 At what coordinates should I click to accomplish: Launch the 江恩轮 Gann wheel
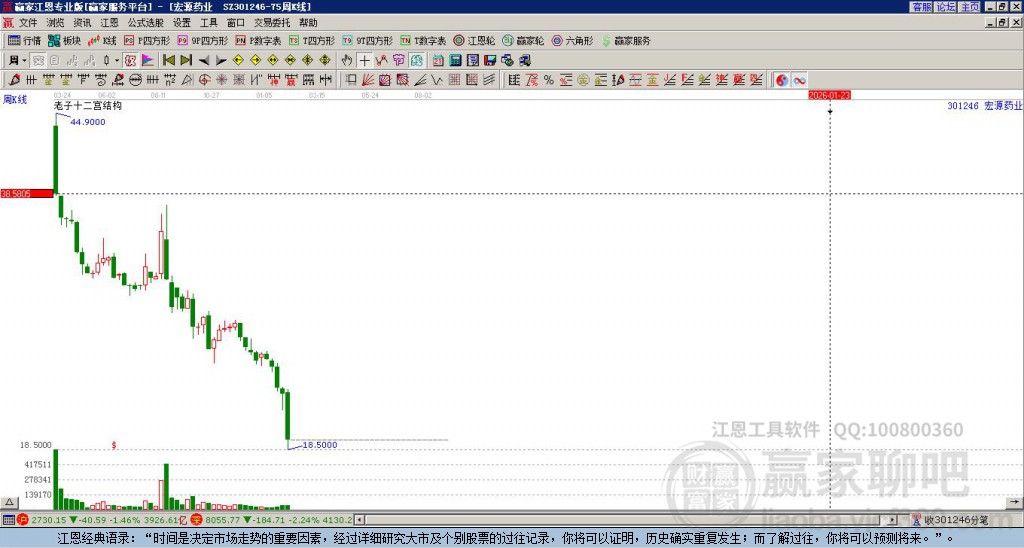point(474,40)
